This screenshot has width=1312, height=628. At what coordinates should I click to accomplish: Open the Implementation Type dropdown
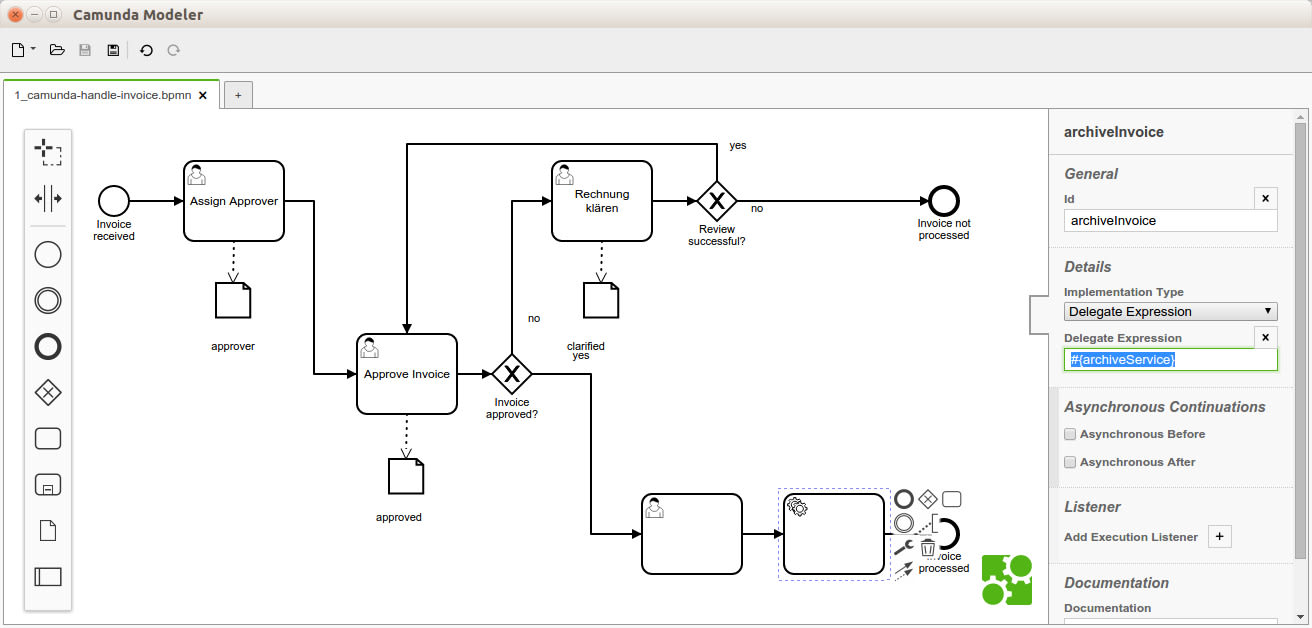tap(1170, 311)
